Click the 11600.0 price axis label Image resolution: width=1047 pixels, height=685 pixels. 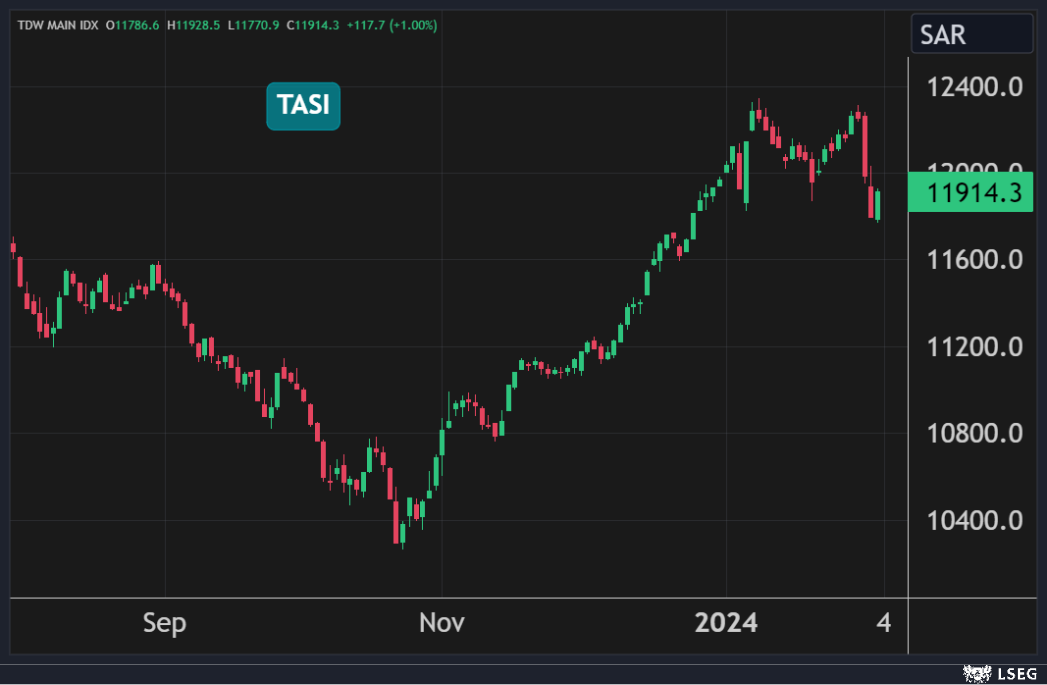click(x=975, y=261)
